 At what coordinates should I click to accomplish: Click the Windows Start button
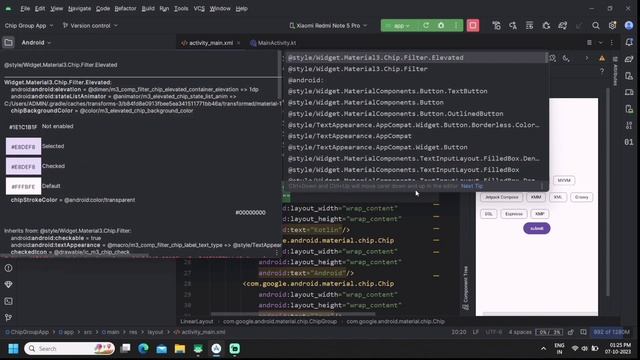coord(13,349)
